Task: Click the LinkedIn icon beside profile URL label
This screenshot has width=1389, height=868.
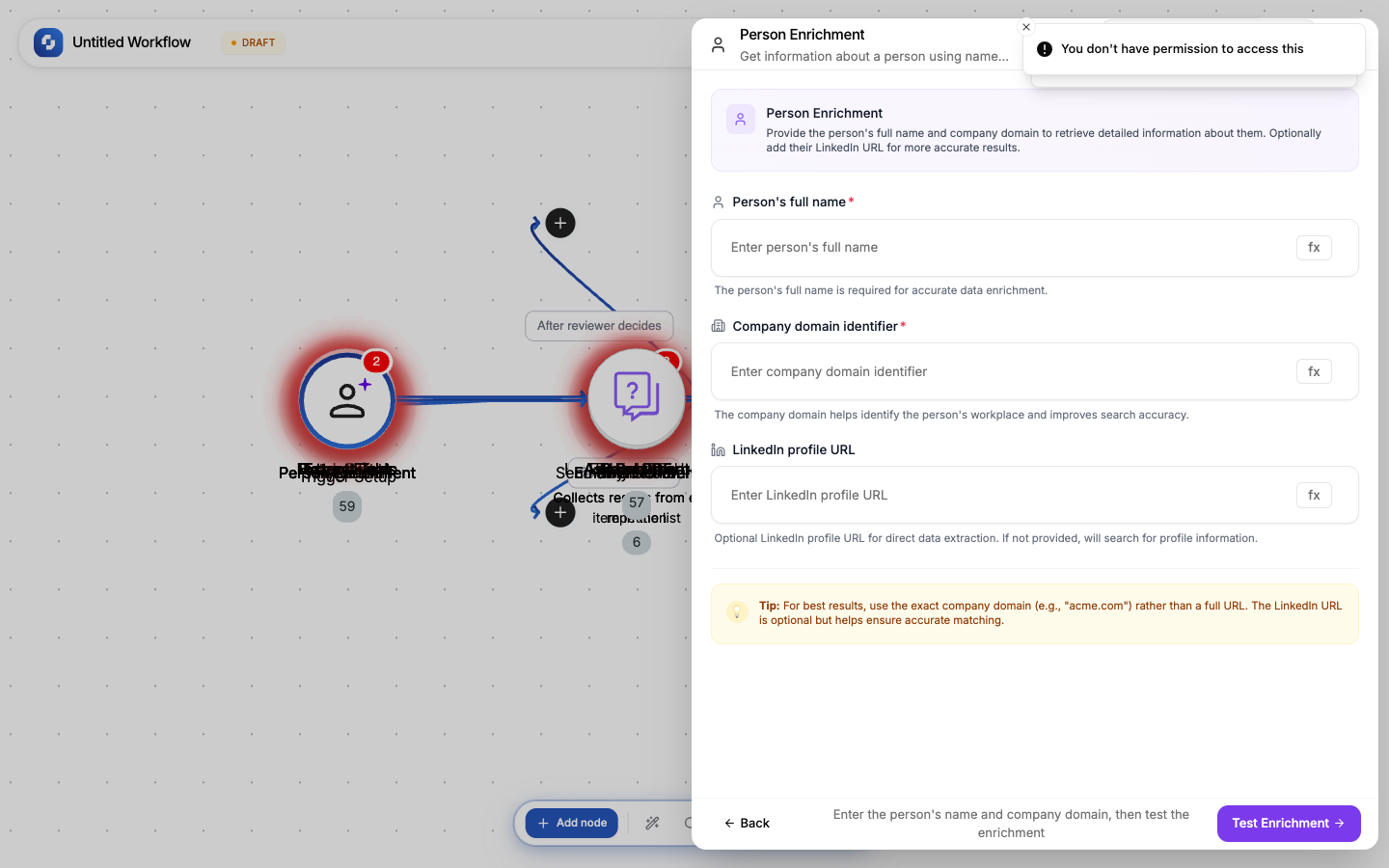Action: [x=718, y=450]
